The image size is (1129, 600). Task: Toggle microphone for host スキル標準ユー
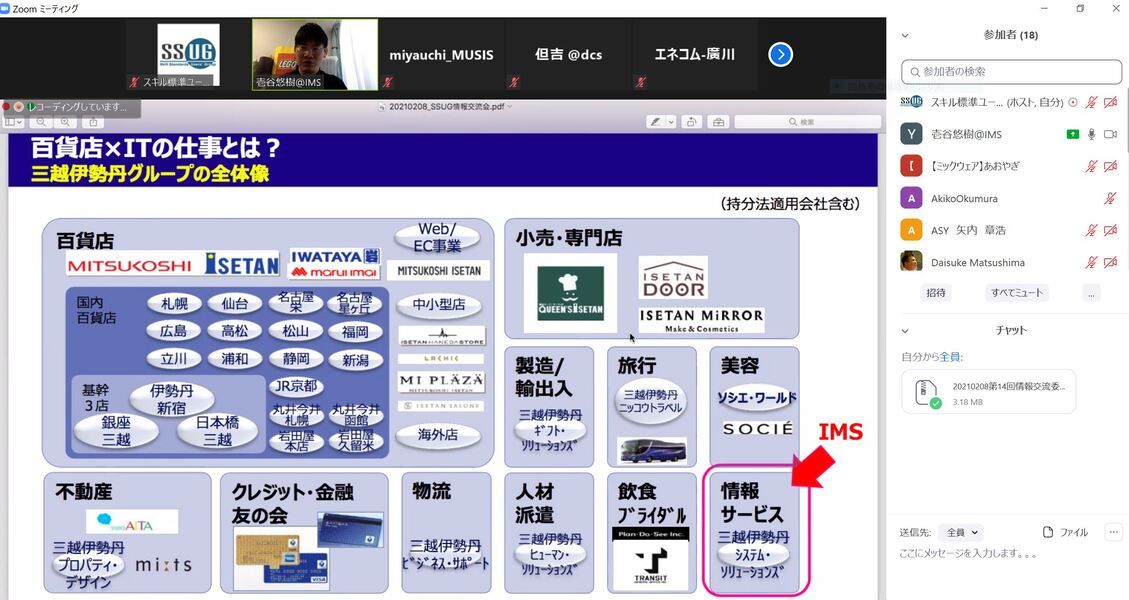click(x=1092, y=102)
